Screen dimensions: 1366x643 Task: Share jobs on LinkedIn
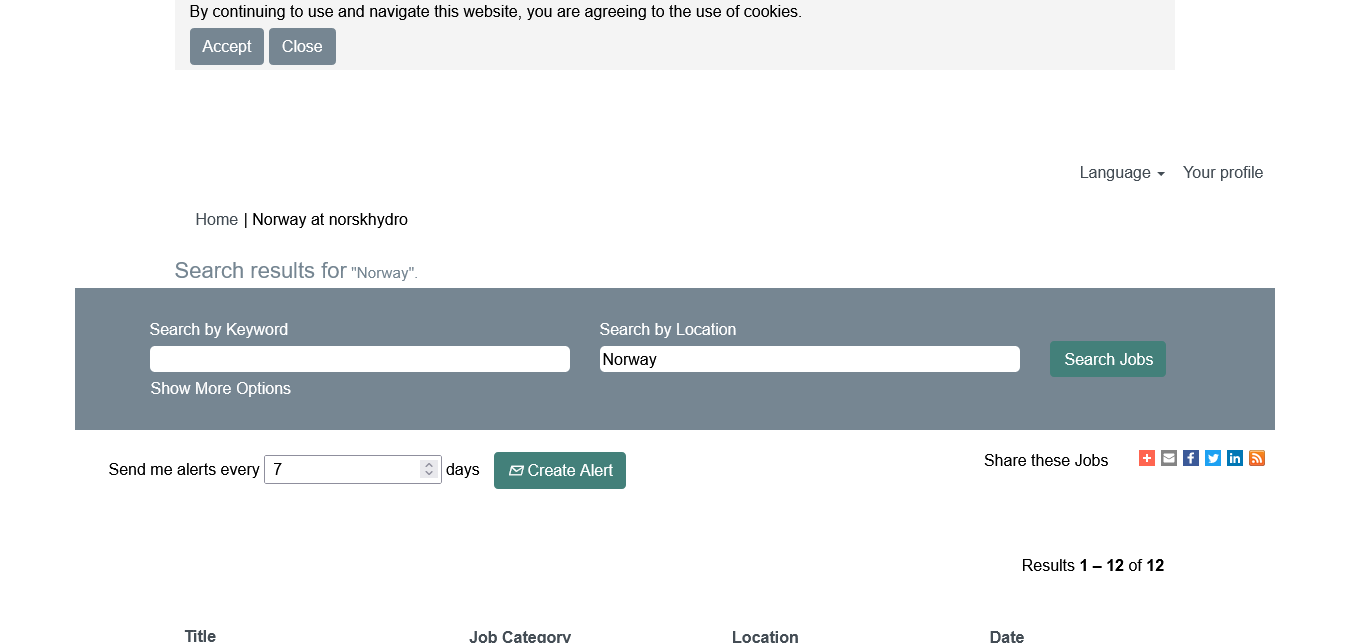[1235, 458]
